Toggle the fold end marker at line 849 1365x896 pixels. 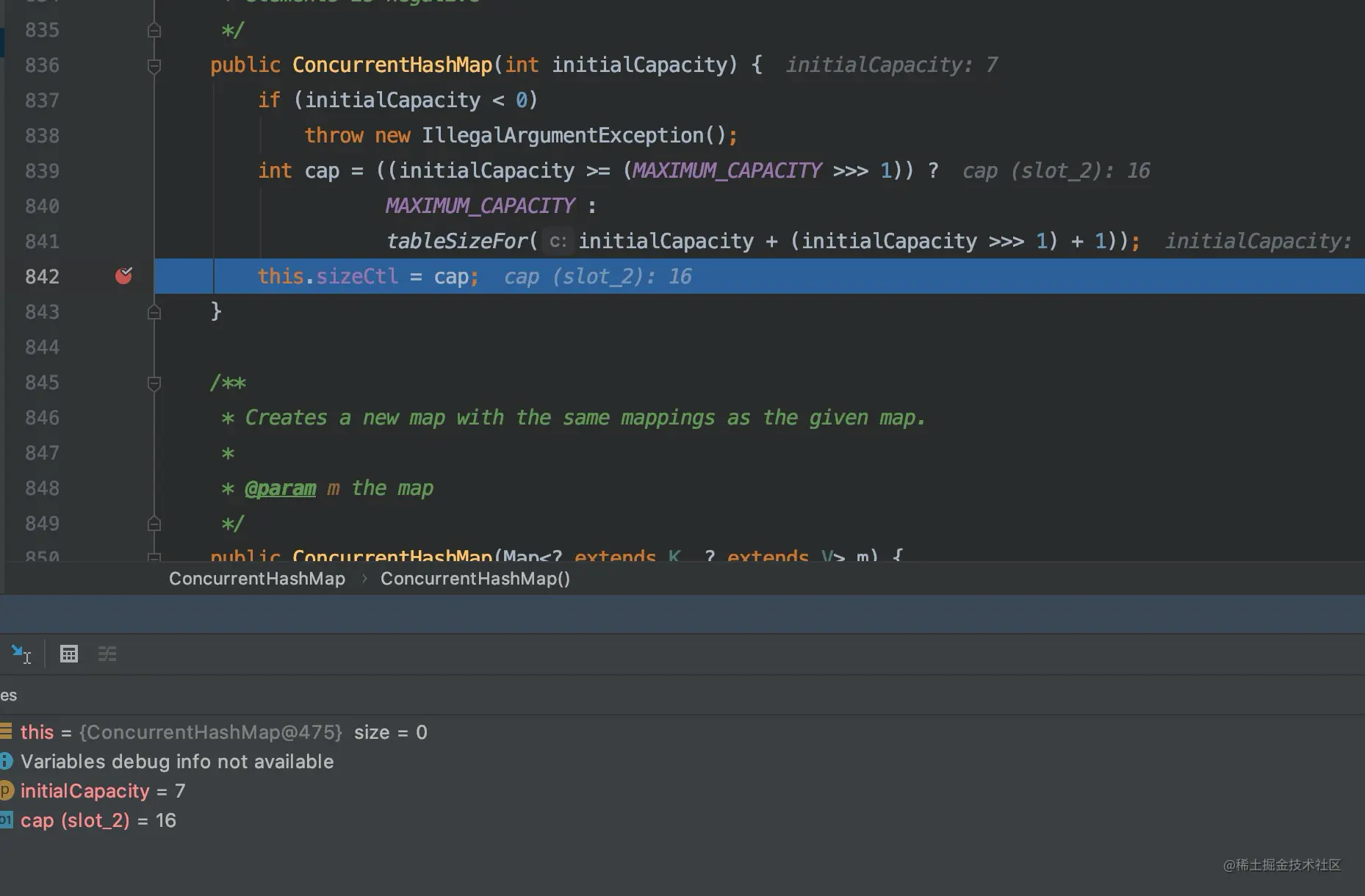click(x=154, y=524)
